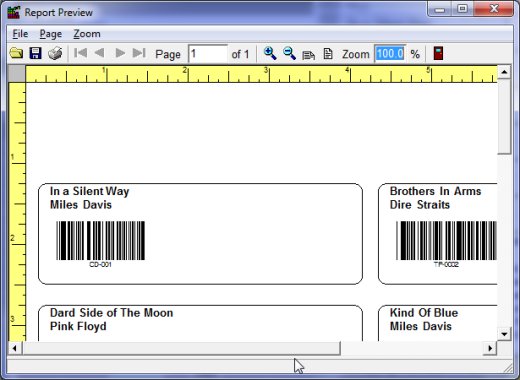Viewport: 520px width, 380px height.
Task: Click the 'Dard Side of The Moon' title
Action: 111,313
